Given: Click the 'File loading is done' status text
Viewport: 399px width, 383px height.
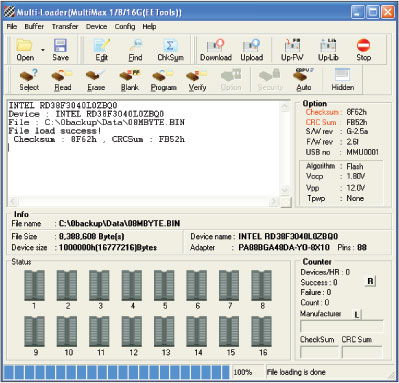Looking at the screenshot, I should click(x=296, y=372).
